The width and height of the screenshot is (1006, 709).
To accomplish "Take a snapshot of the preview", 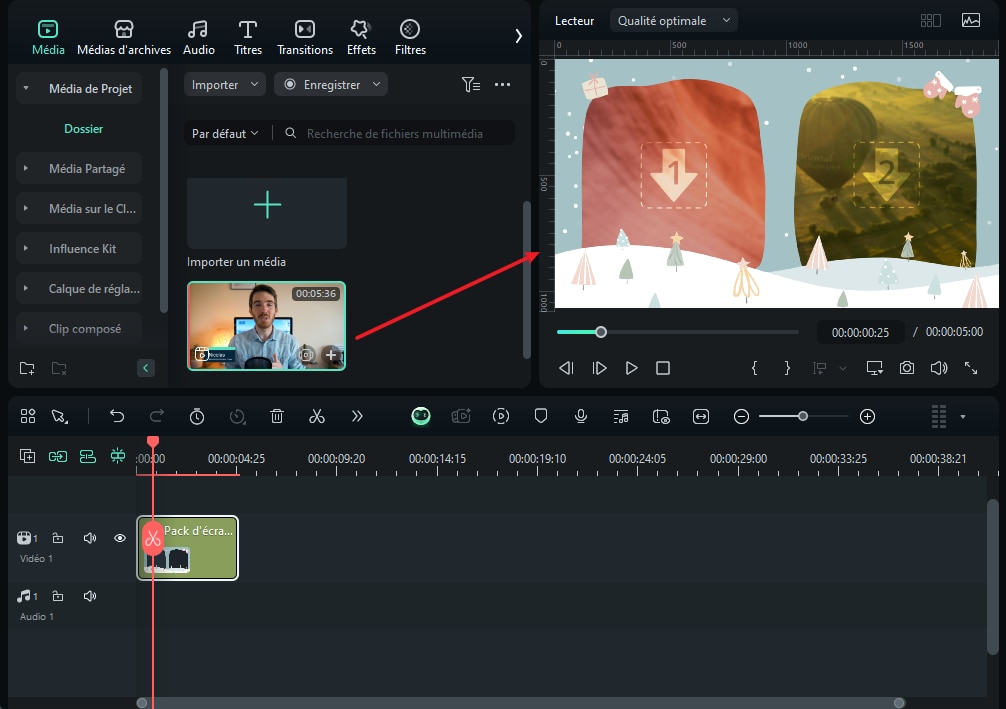I will pos(907,368).
